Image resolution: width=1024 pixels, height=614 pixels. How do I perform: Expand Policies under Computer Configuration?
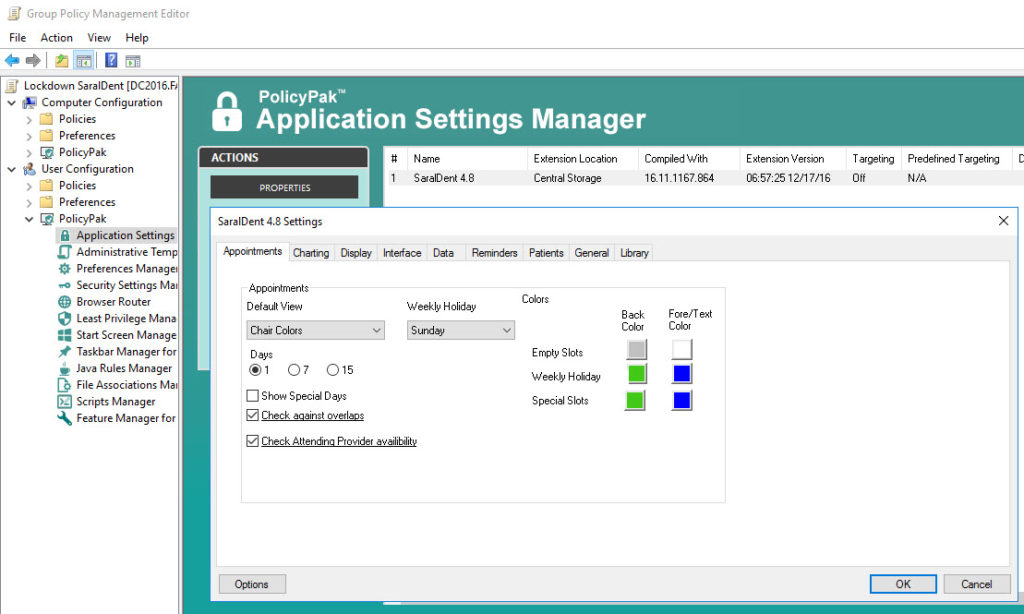pyautogui.click(x=29, y=120)
